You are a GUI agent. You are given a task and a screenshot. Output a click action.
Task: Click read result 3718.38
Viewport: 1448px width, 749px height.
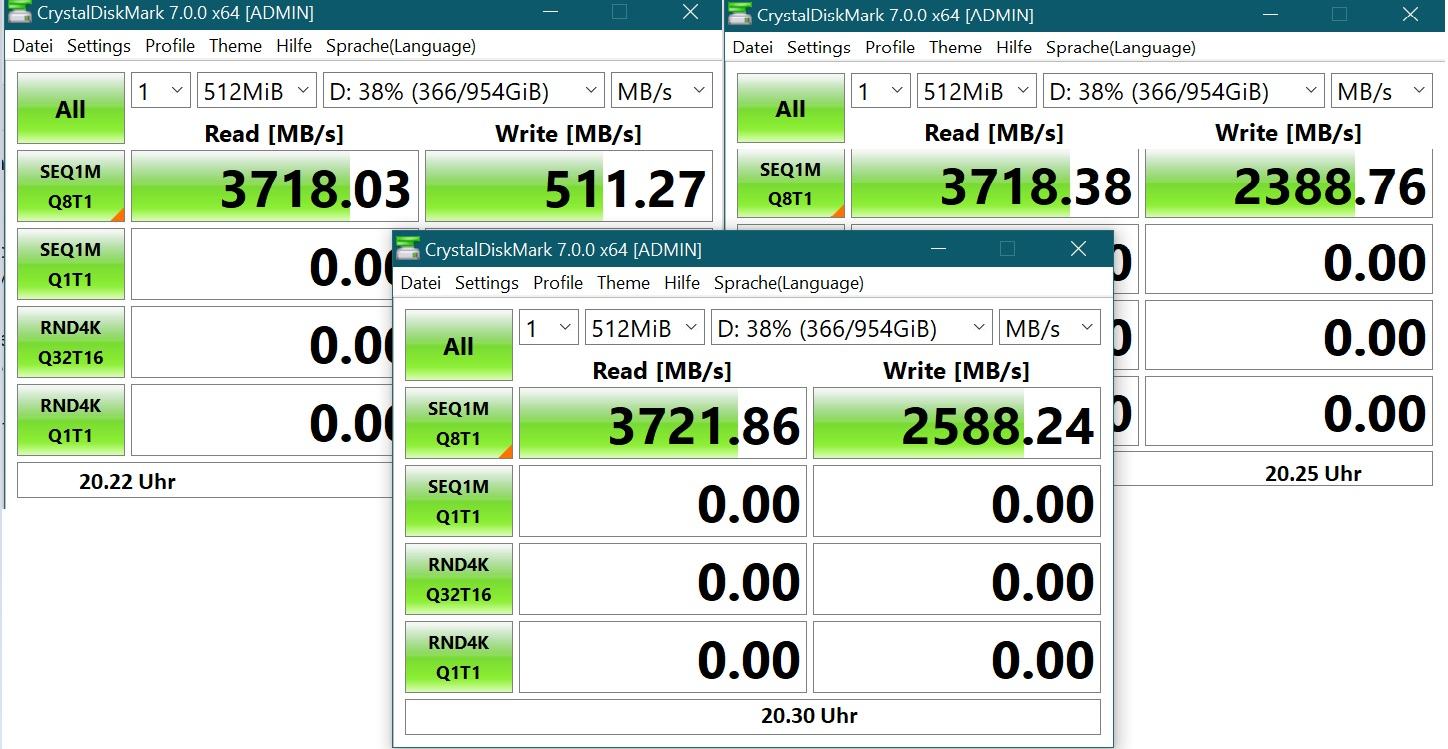pos(995,184)
